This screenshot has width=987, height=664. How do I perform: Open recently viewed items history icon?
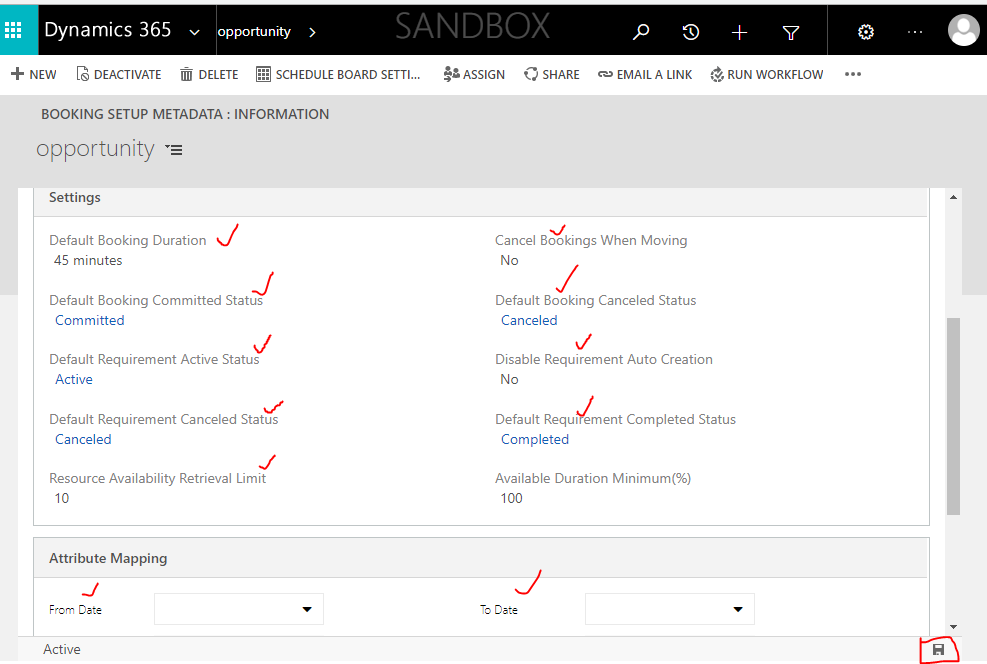point(691,32)
